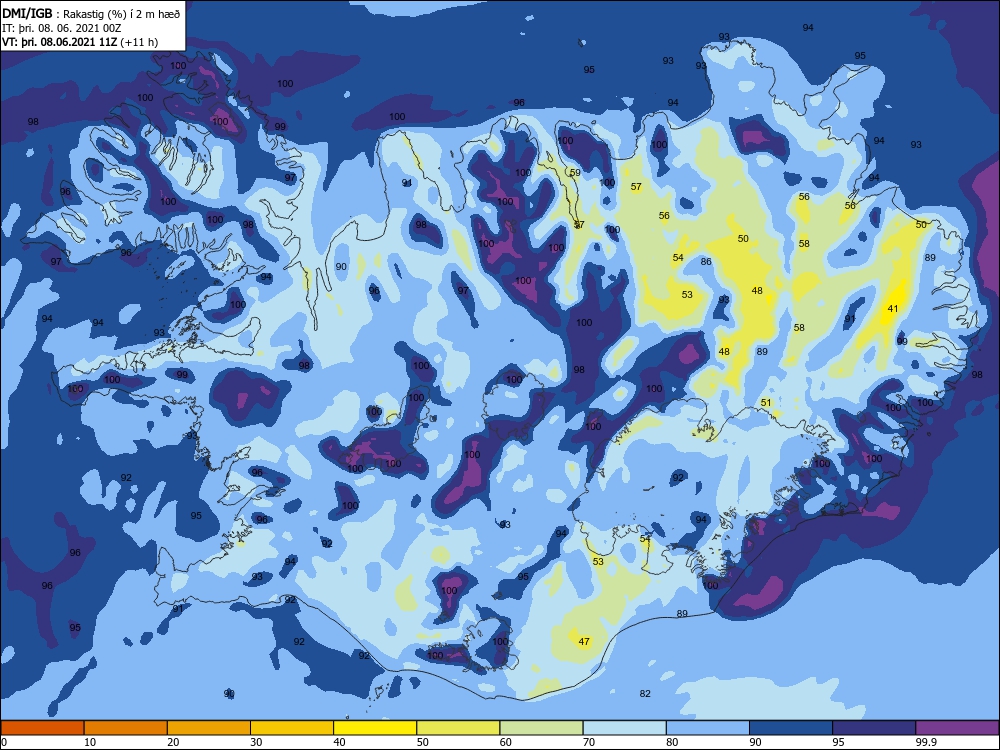
Task: Click the 40–50 bright yellow legend swatch
Action: pyautogui.click(x=375, y=728)
